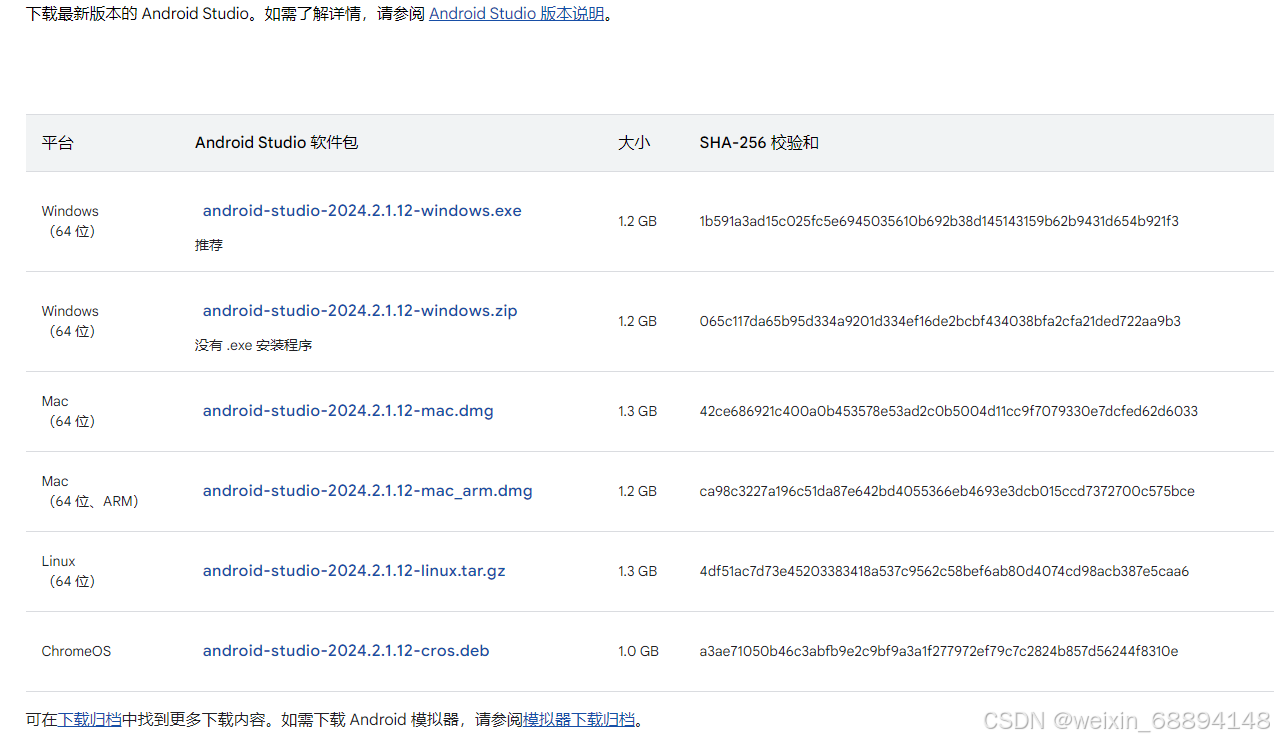Click the SHA-256 校验和 column header
The image size is (1274, 742).
click(x=759, y=143)
